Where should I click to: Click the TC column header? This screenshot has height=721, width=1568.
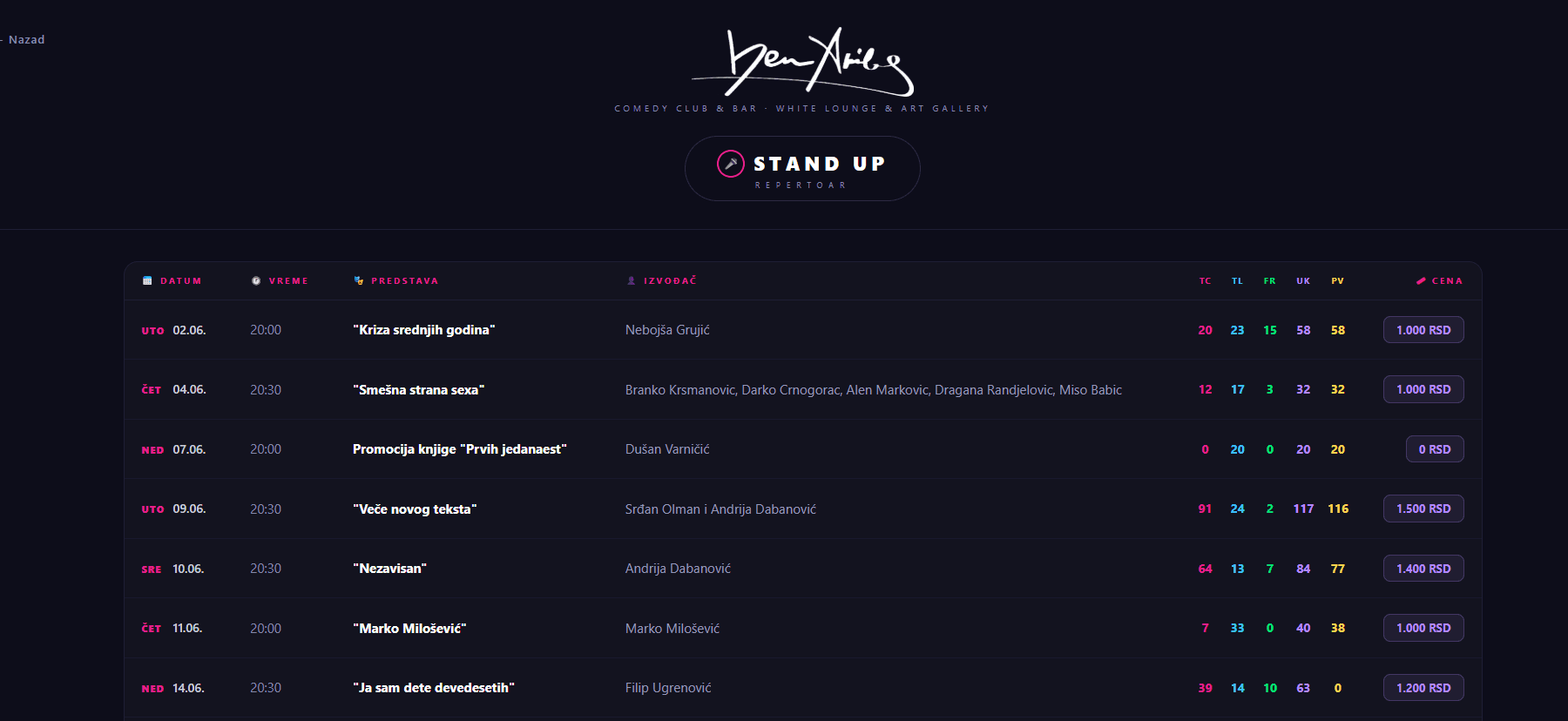(1206, 281)
